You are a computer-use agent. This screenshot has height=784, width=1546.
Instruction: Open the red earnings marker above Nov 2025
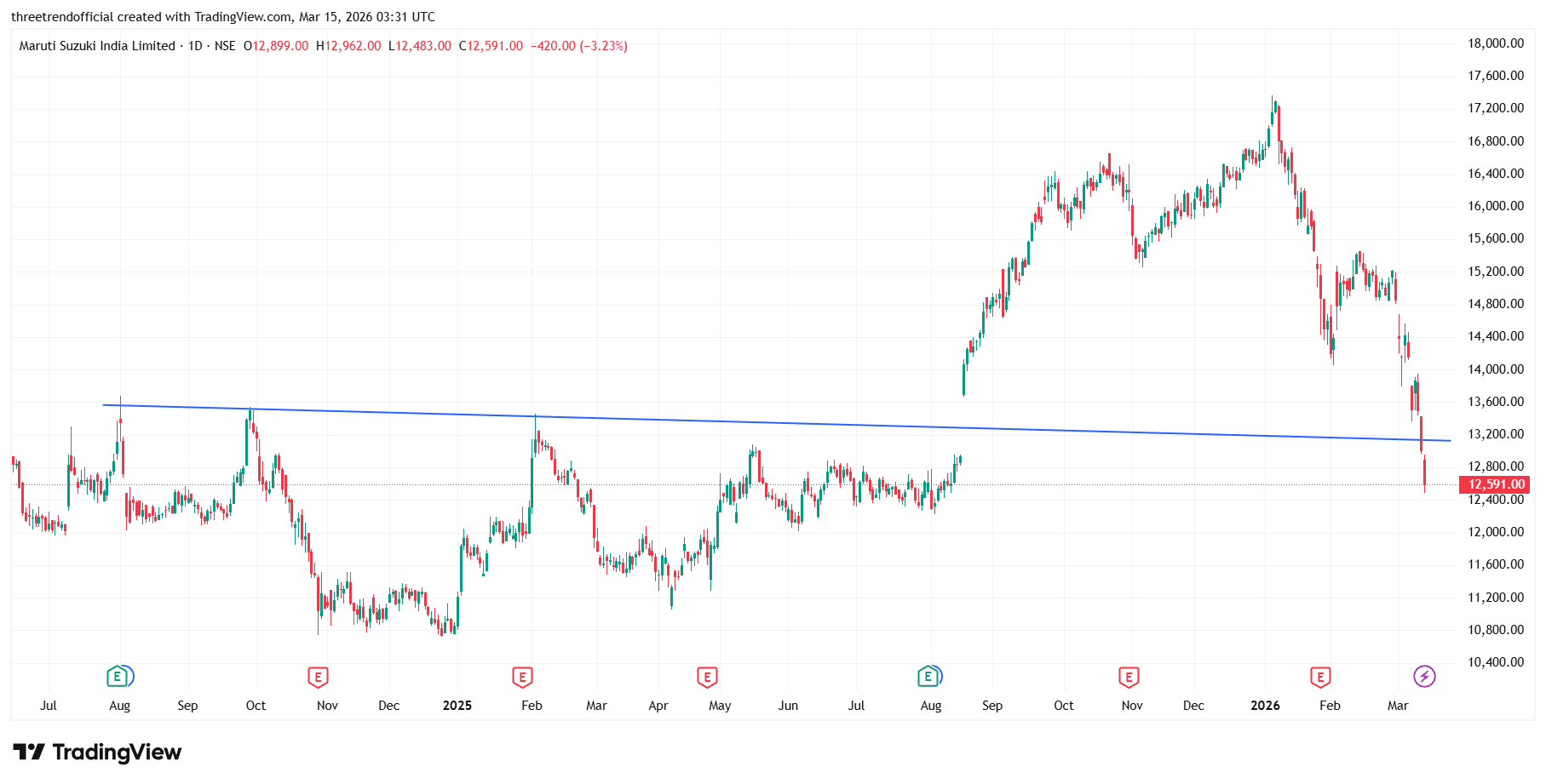(x=1129, y=678)
